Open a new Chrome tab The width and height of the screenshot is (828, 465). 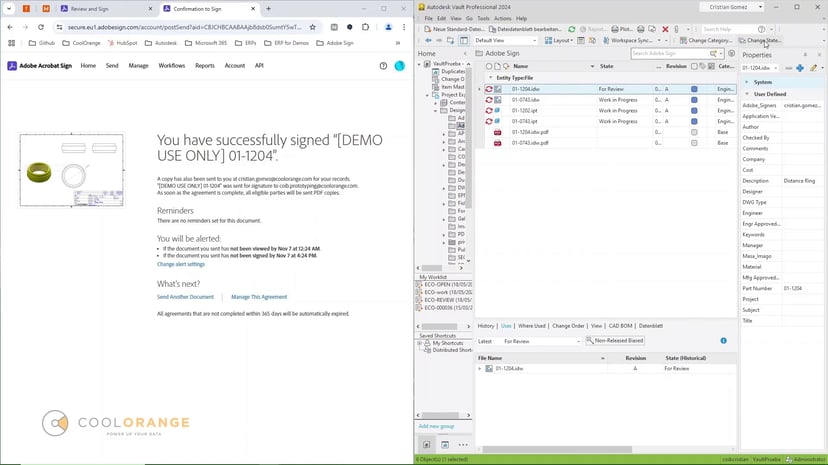tap(268, 8)
